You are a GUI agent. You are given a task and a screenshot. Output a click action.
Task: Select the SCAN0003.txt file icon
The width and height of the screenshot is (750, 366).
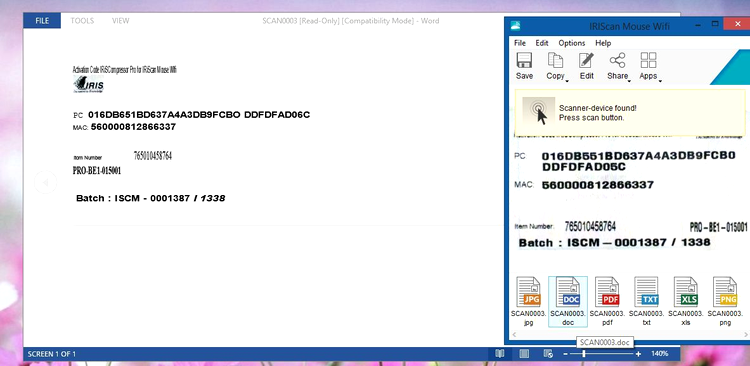click(646, 292)
